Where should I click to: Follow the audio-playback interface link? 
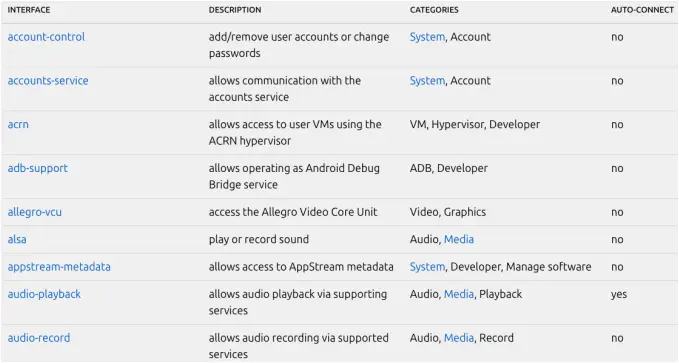pyautogui.click(x=44, y=294)
